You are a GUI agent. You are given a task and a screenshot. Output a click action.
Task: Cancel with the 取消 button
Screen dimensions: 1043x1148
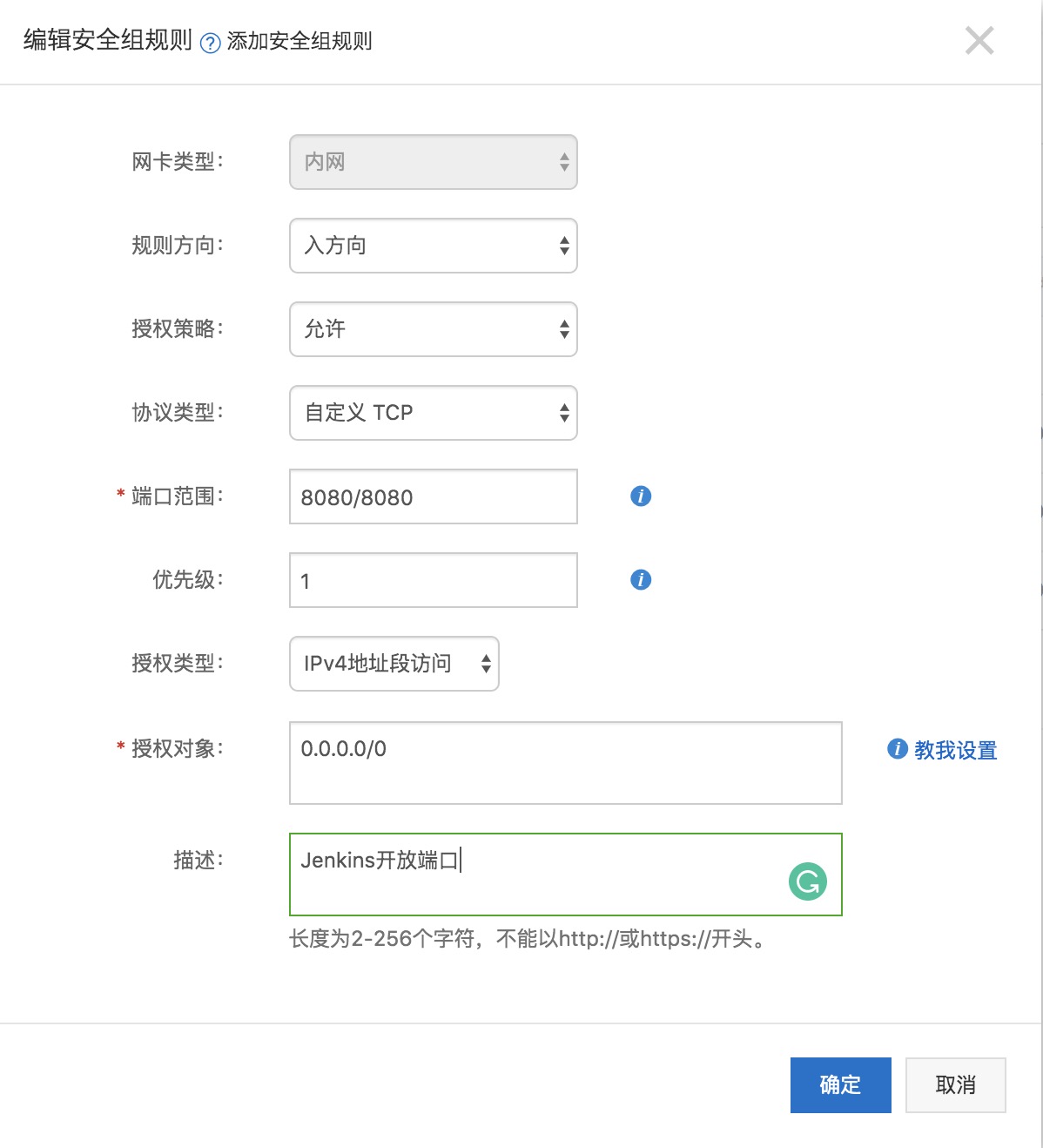[956, 1085]
